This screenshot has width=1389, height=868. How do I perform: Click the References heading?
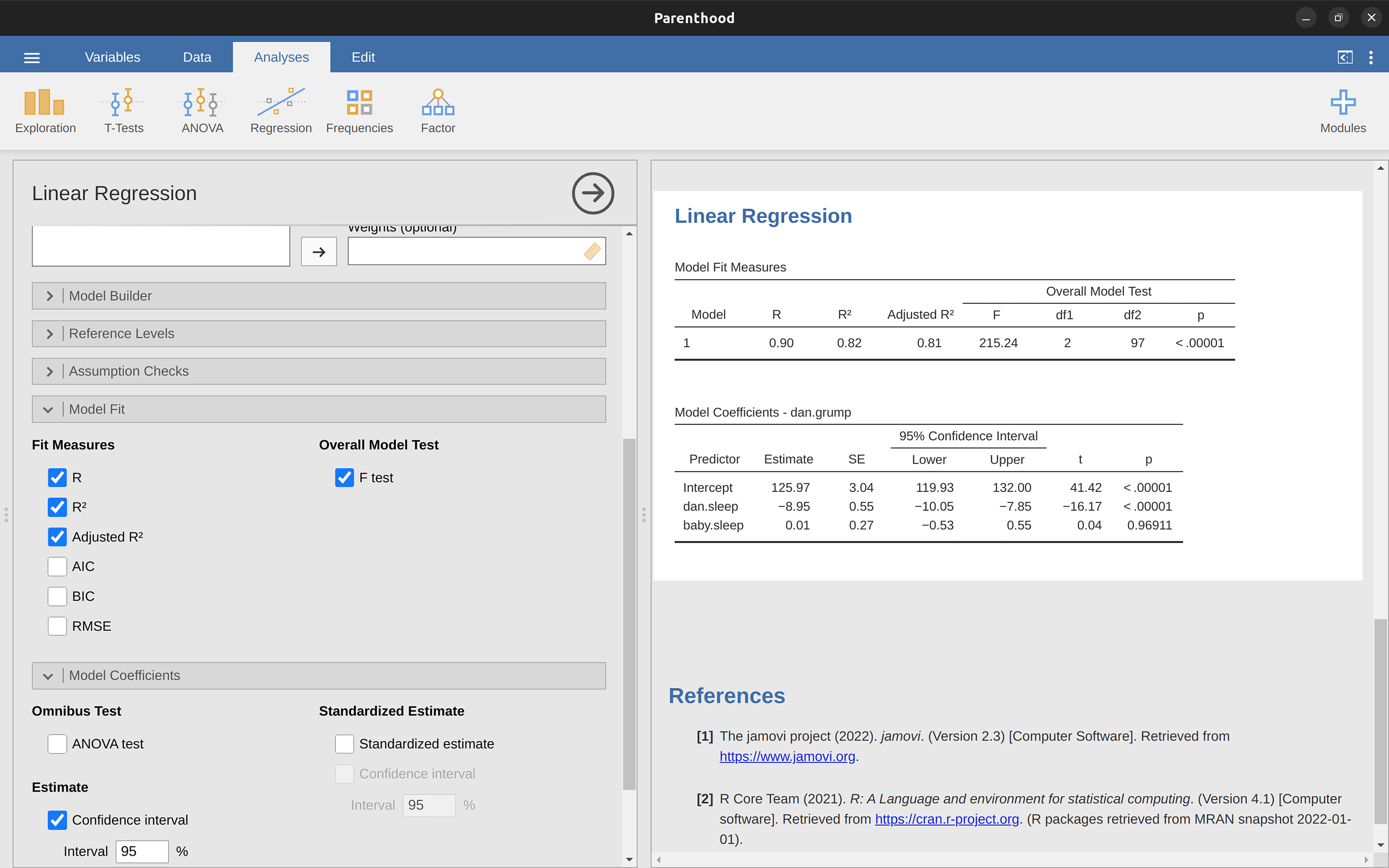point(726,696)
